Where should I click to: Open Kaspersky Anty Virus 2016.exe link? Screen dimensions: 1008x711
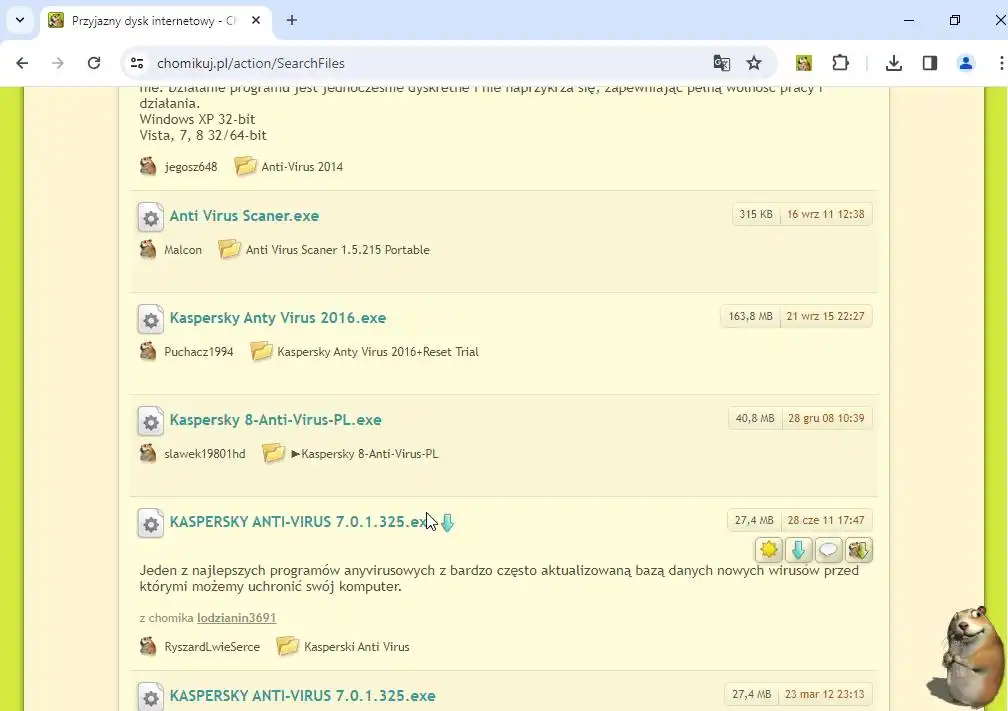coord(278,318)
